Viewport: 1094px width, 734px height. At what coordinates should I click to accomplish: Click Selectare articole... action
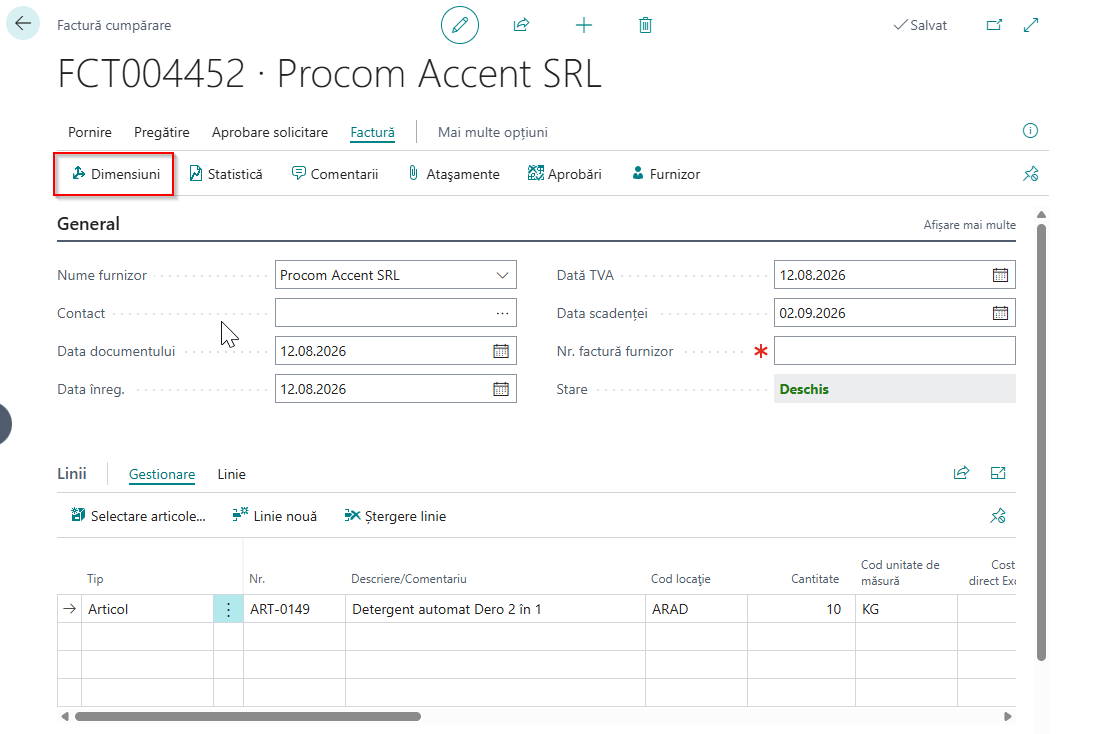pos(138,516)
